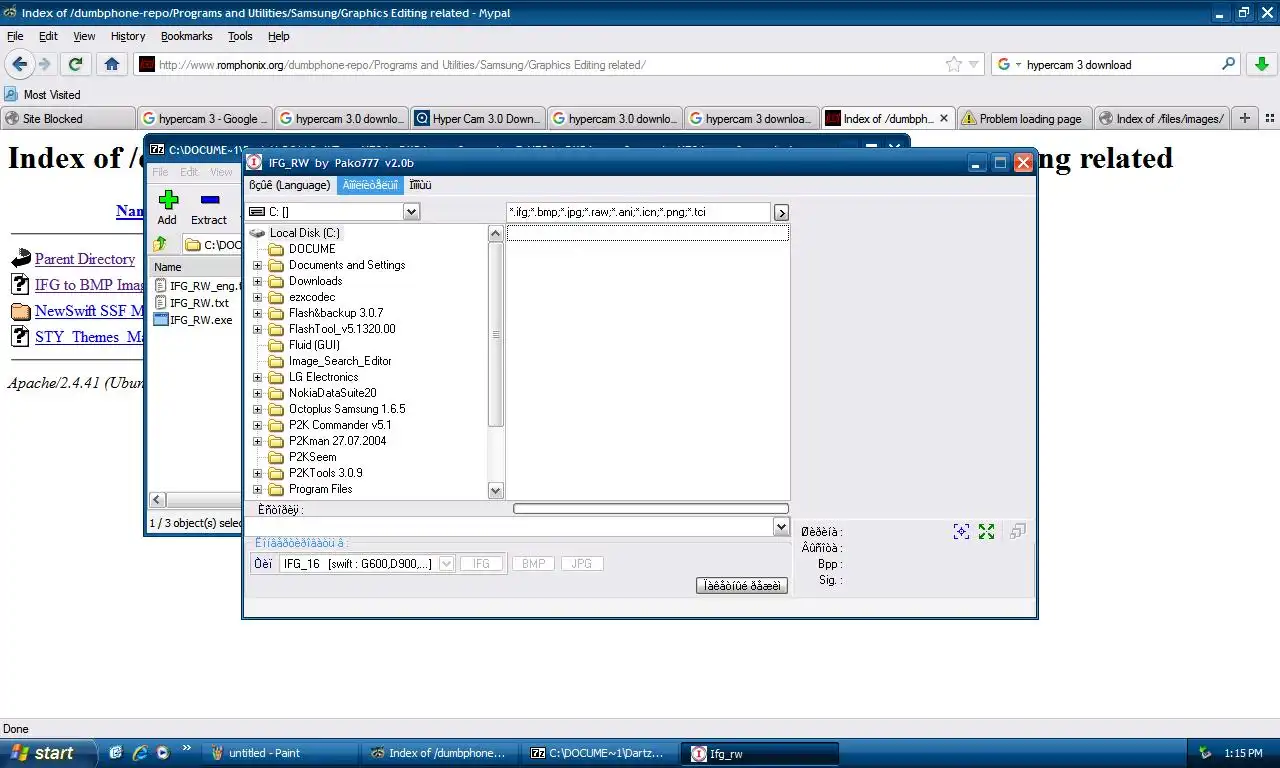Expand the NokiaDataSuite20 folder
Image resolution: width=1280 pixels, height=768 pixels.
click(x=257, y=393)
